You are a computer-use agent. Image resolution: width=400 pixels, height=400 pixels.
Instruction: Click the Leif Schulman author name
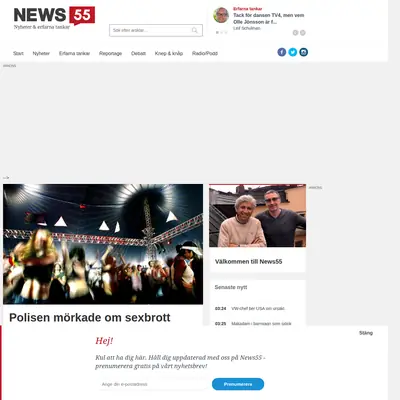[x=247, y=28]
